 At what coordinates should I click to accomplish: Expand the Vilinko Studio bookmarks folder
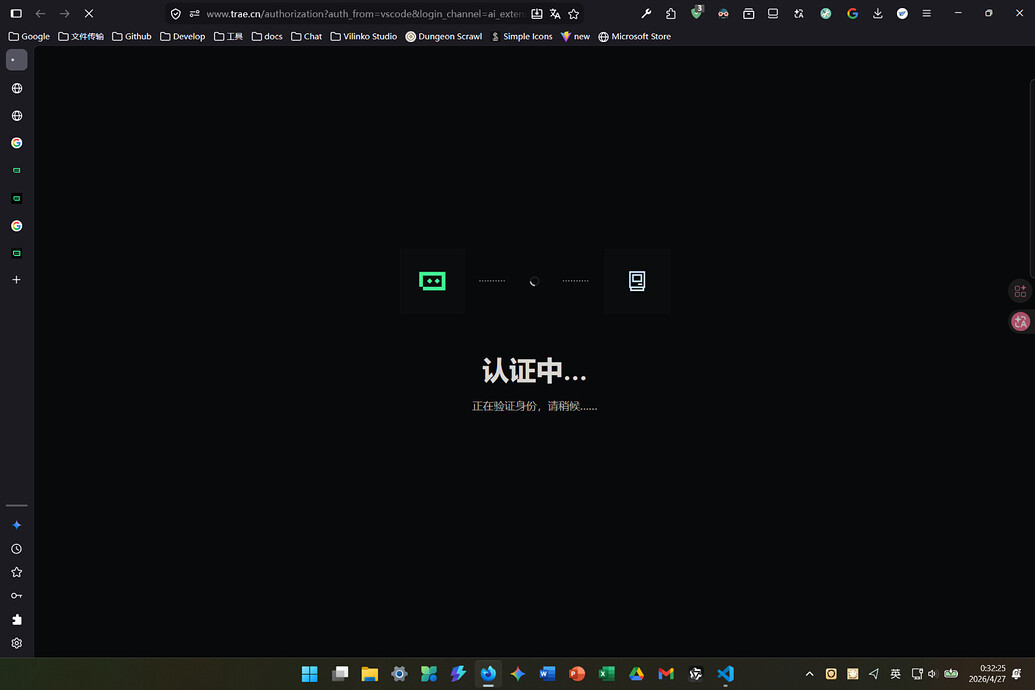(364, 36)
